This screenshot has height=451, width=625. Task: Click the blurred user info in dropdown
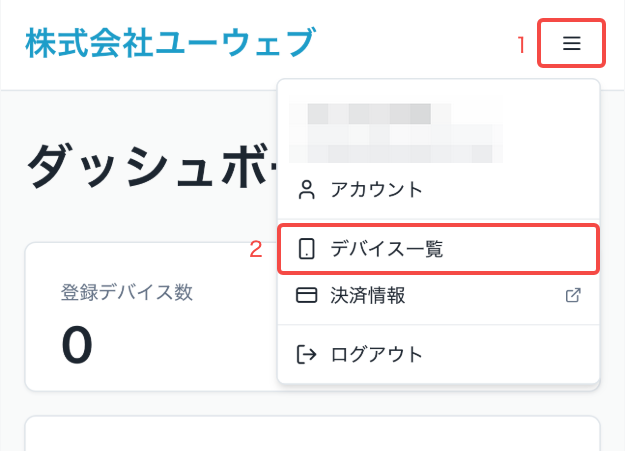click(395, 132)
